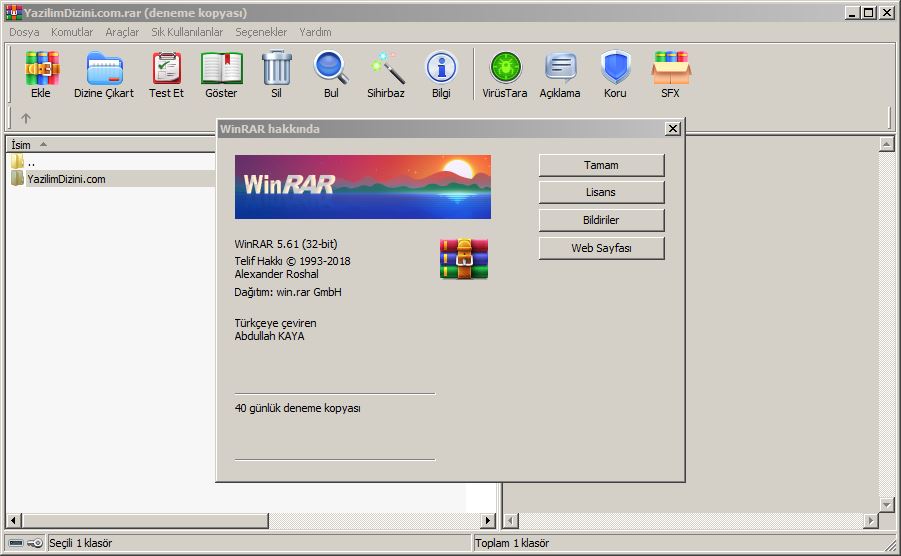Click '40 günlük deneme kopyası' text
This screenshot has width=901, height=556.
pyautogui.click(x=298, y=408)
